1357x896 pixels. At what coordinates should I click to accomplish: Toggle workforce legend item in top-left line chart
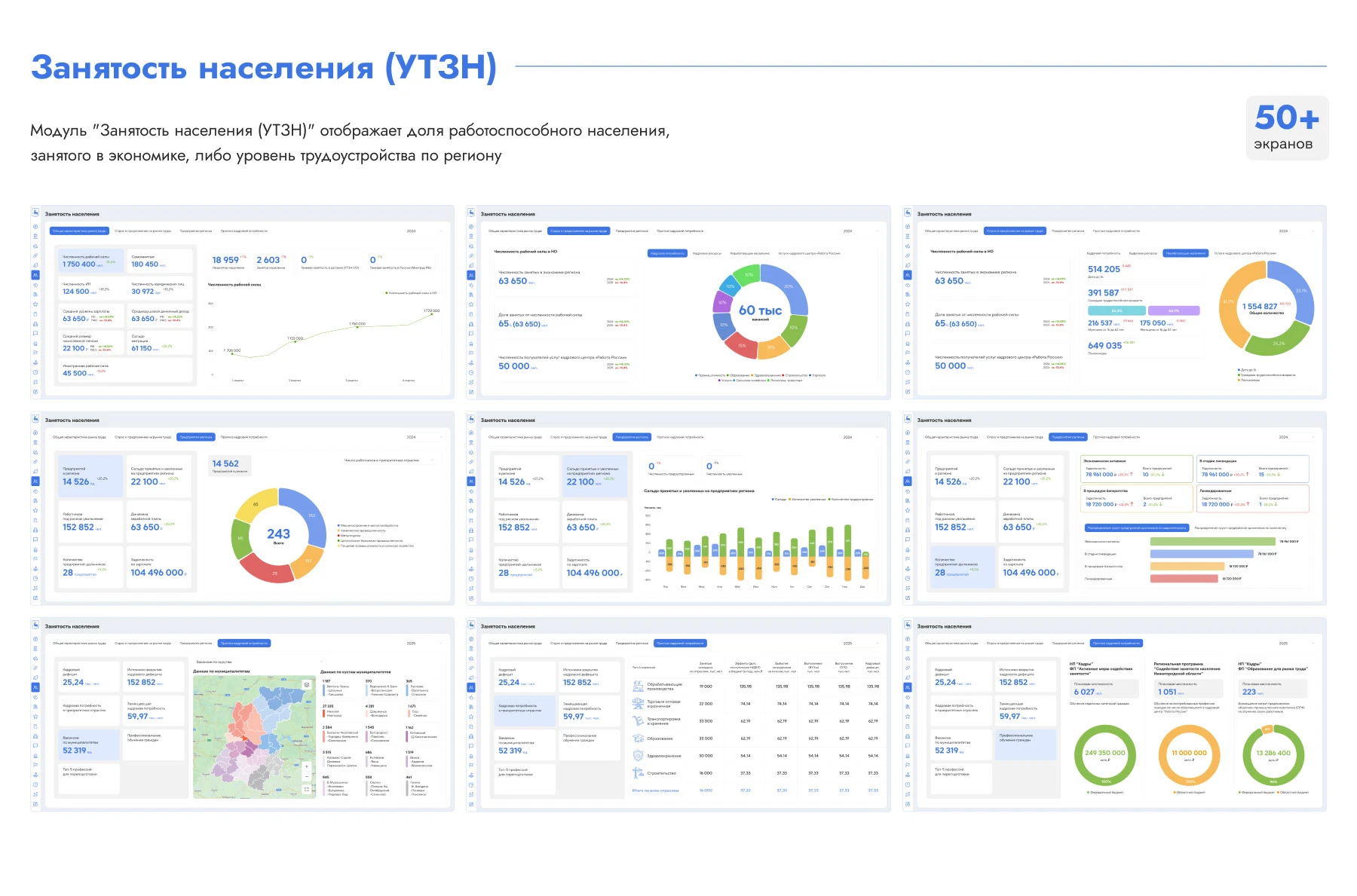(x=411, y=293)
